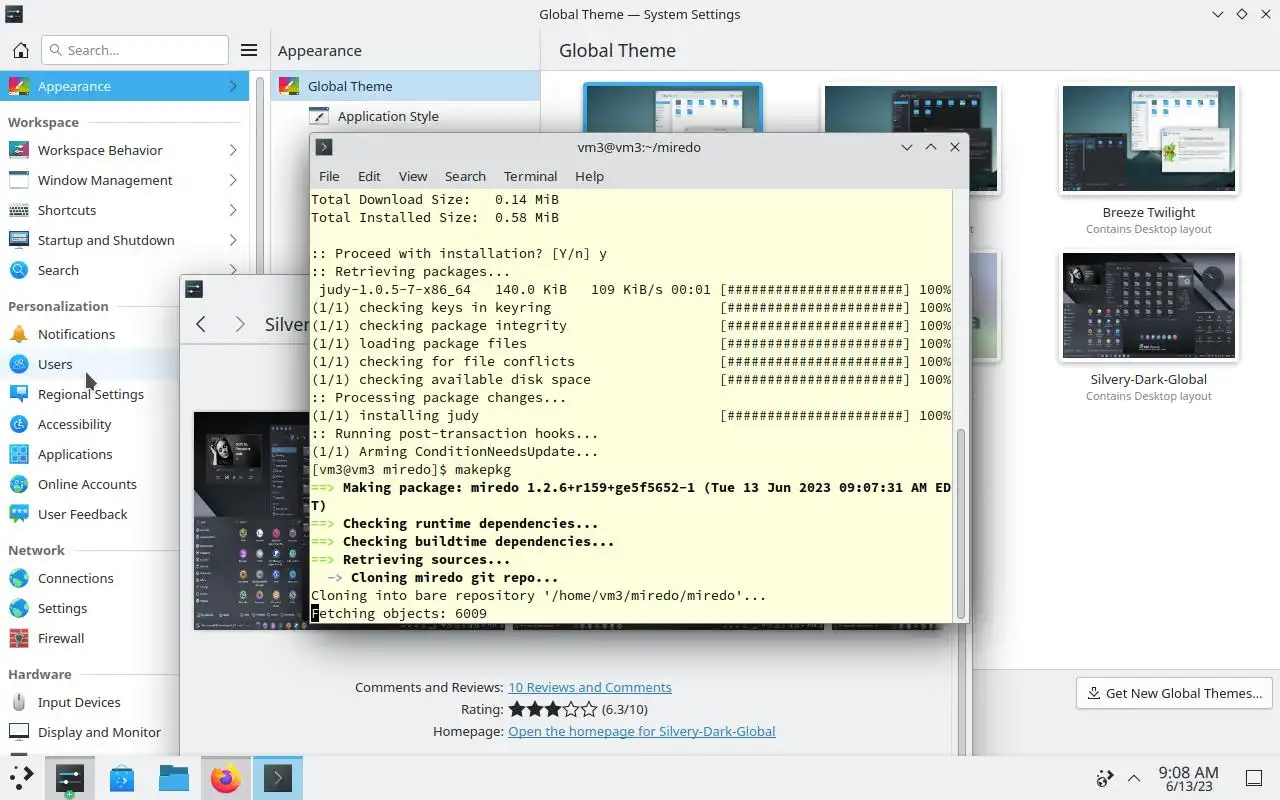The image size is (1280, 800).
Task: Click the User Feedback icon
Action: [x=19, y=514]
